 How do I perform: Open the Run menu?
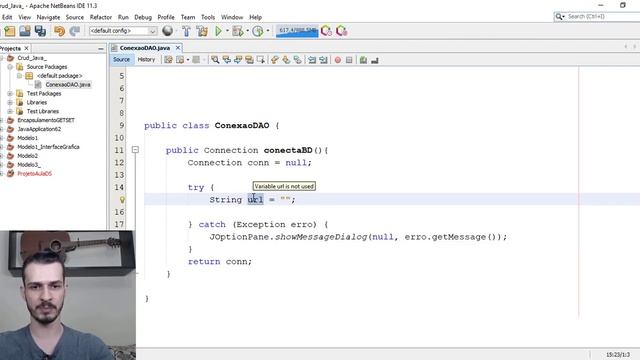(x=123, y=17)
